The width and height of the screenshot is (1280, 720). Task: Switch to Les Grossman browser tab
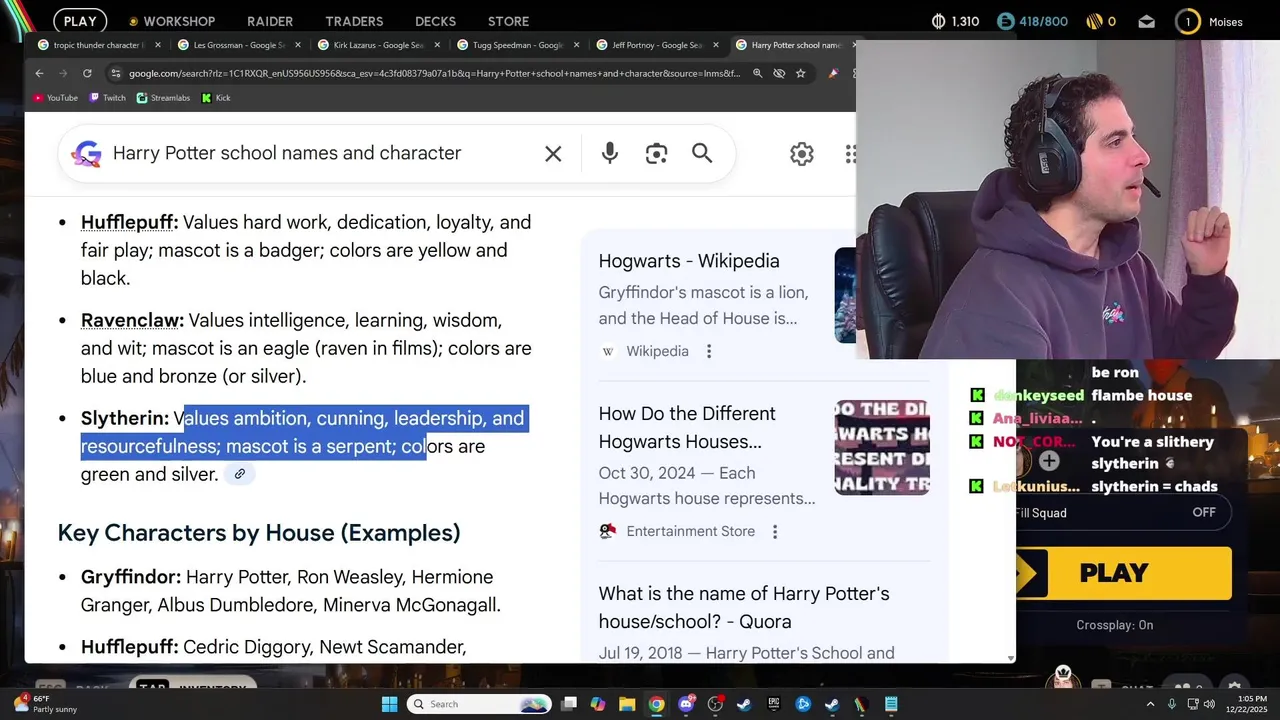(x=237, y=45)
